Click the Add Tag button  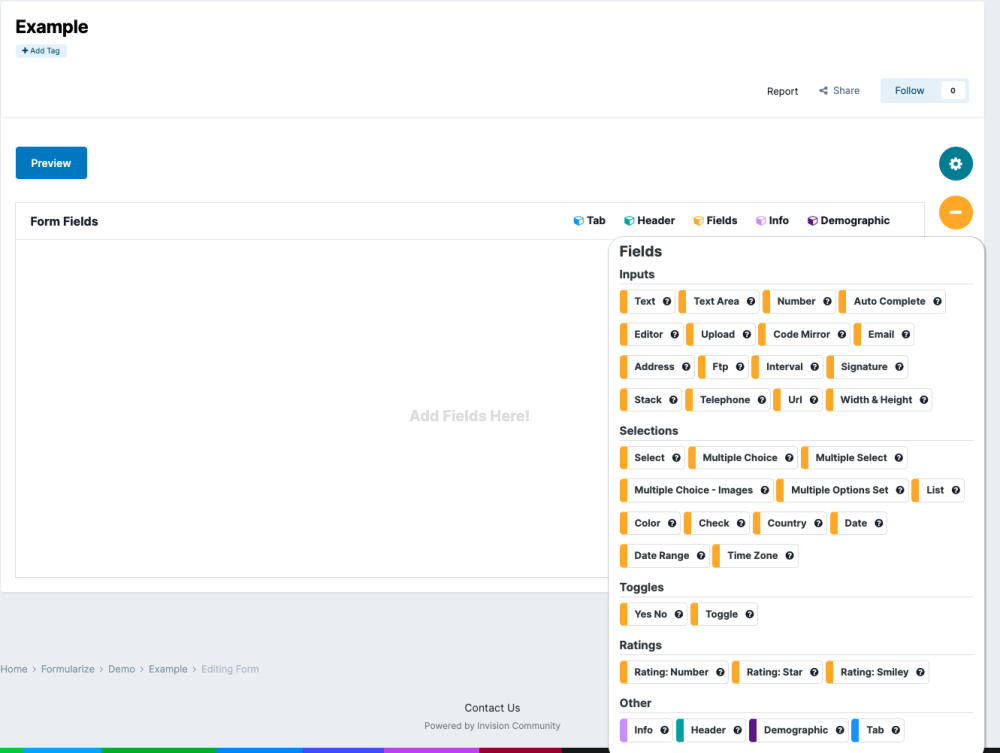(40, 50)
